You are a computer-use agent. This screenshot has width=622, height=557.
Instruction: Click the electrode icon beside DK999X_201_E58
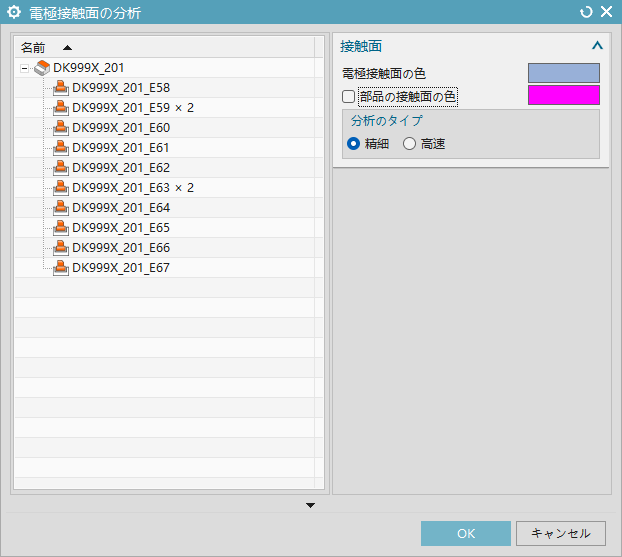[61, 88]
